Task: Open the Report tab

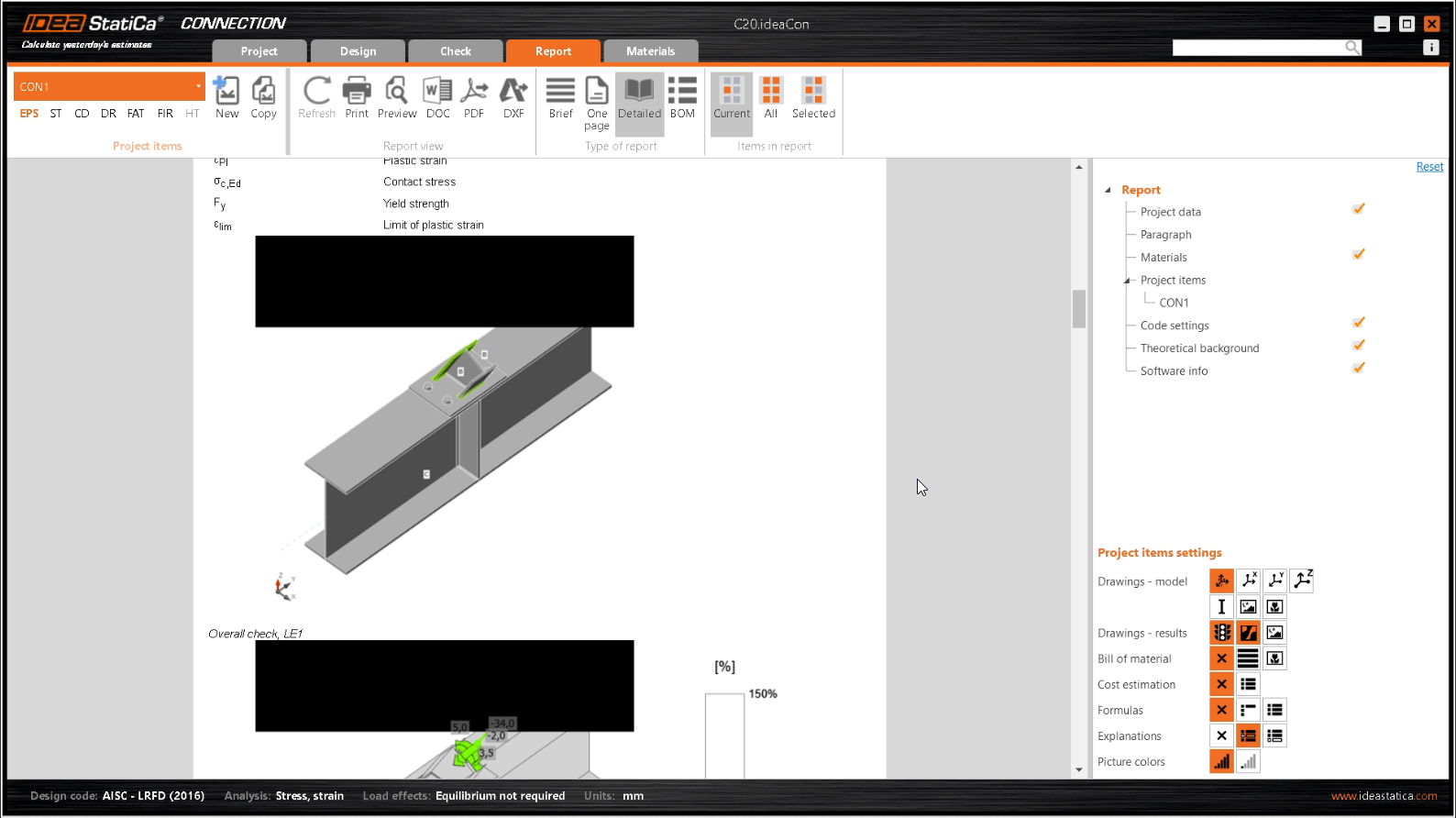Action: tap(553, 51)
